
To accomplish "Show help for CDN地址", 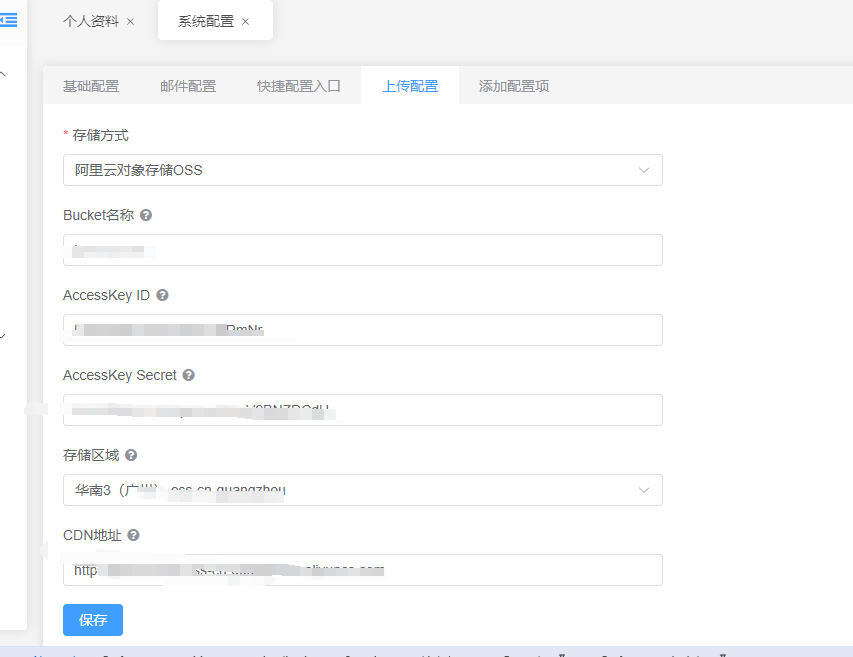I will (133, 535).
